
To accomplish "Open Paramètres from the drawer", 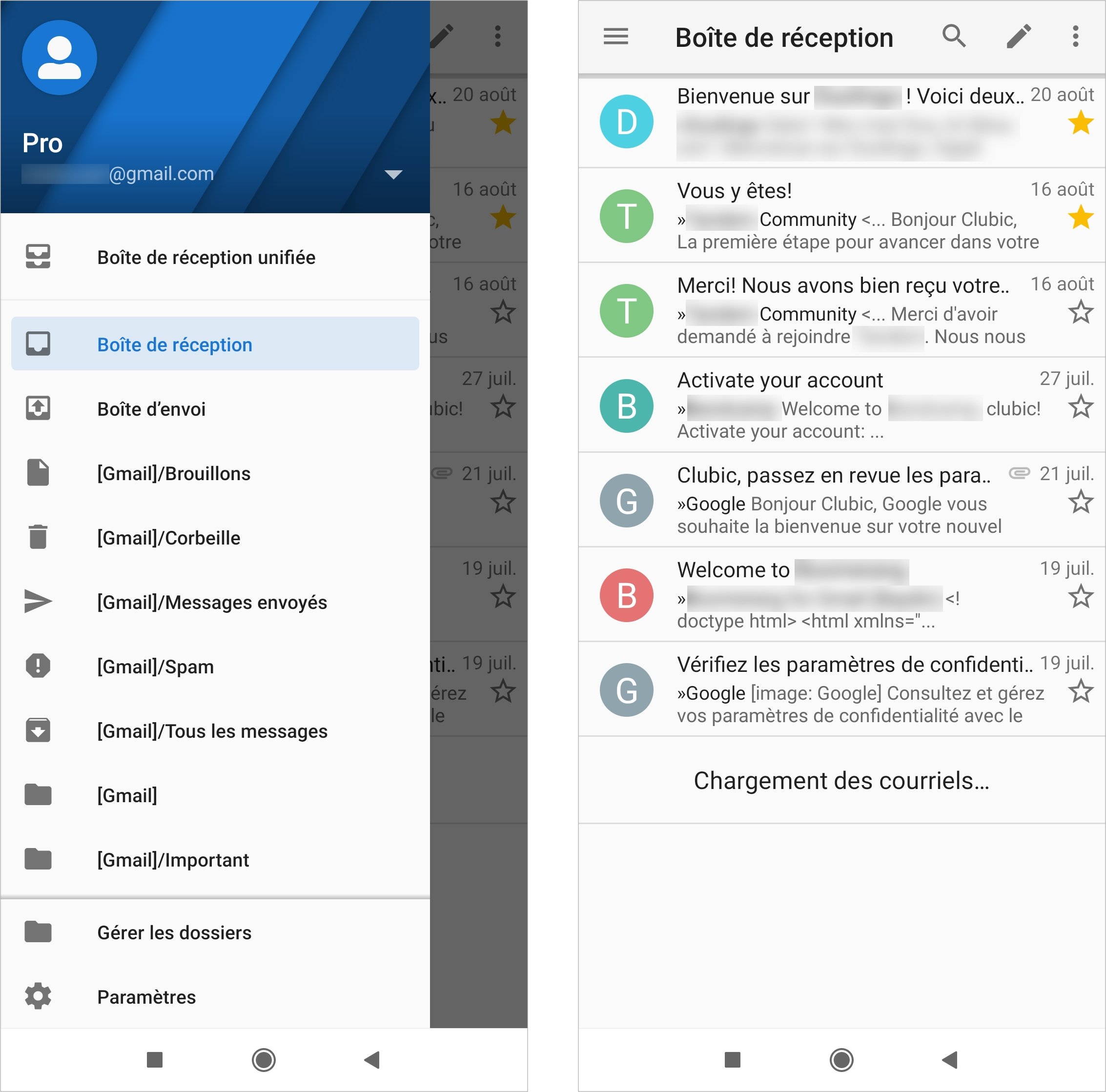I will pos(215,997).
